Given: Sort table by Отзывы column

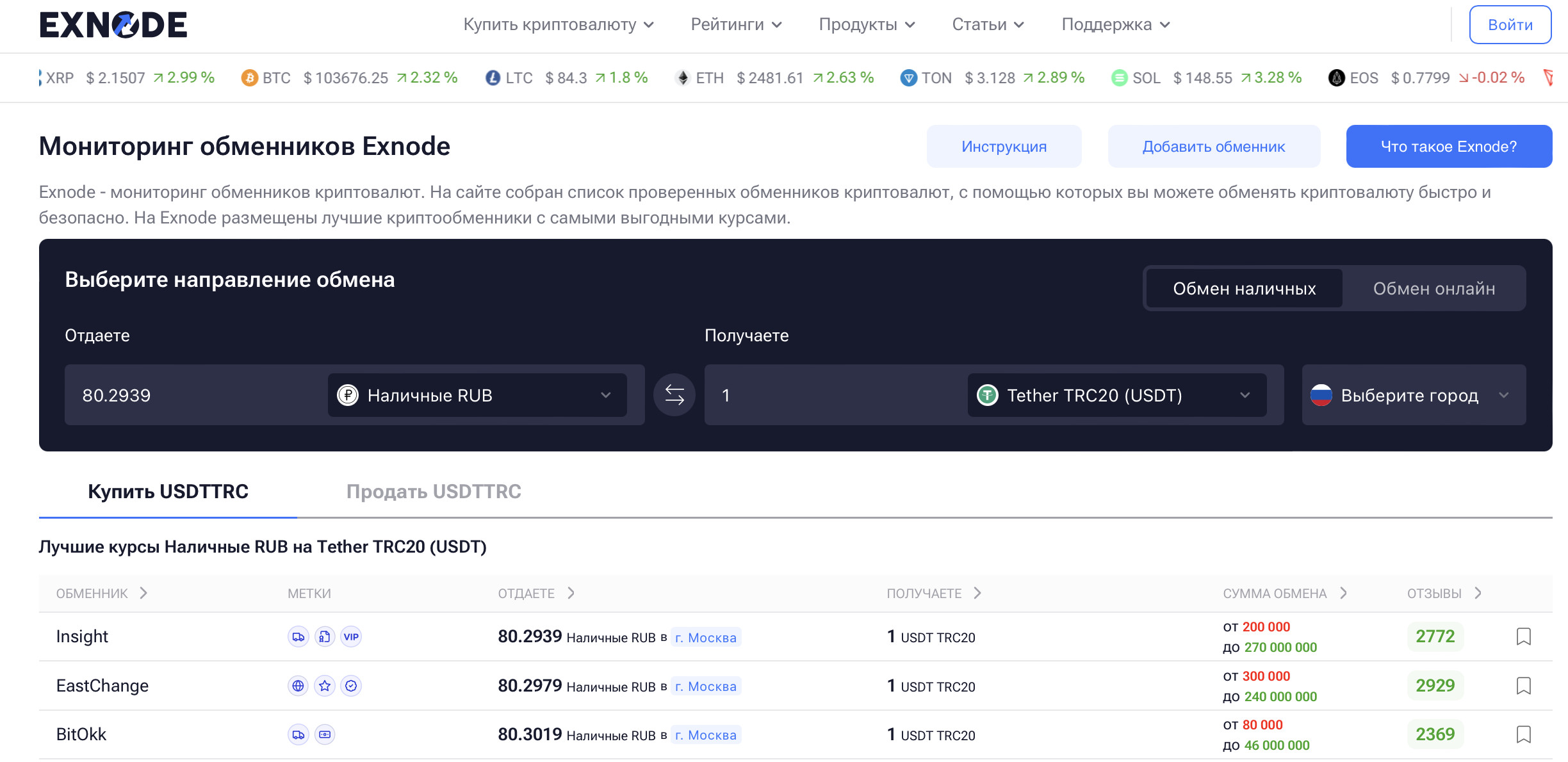Looking at the screenshot, I should tap(1443, 594).
